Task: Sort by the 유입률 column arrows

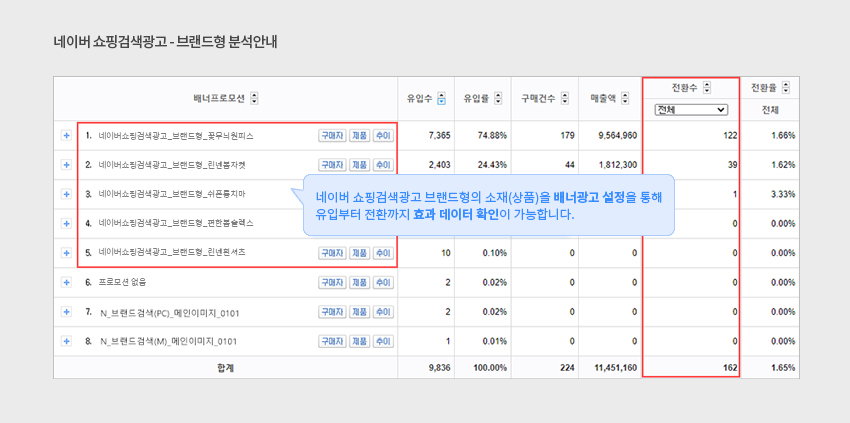Action: [498, 99]
